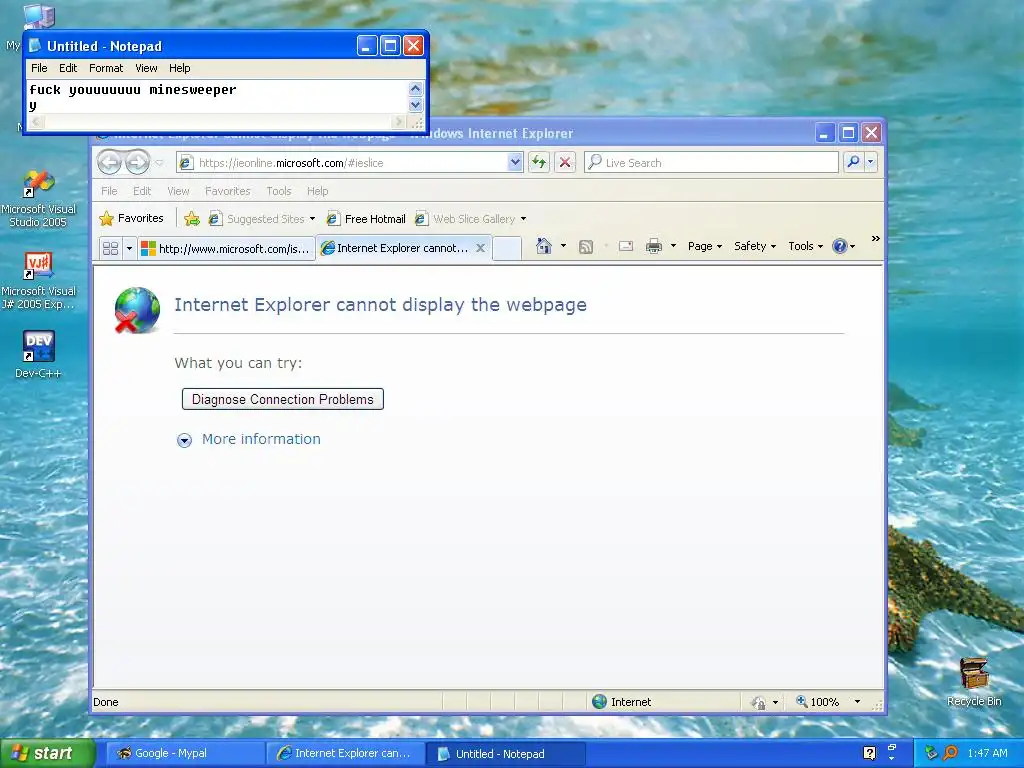The image size is (1024, 768).
Task: Click the Print icon in command bar
Action: [654, 246]
